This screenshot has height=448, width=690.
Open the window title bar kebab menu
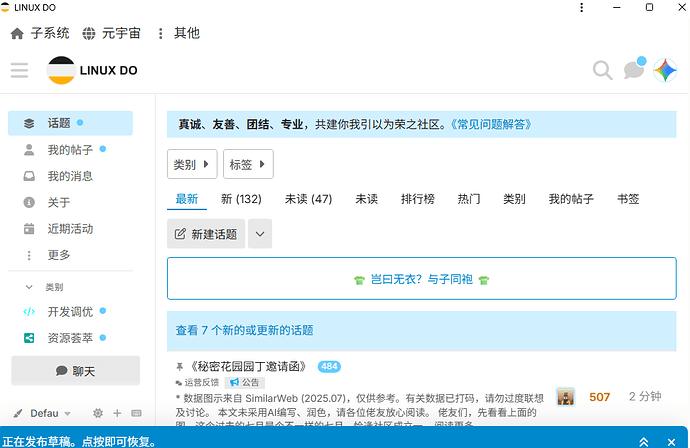click(x=582, y=7)
